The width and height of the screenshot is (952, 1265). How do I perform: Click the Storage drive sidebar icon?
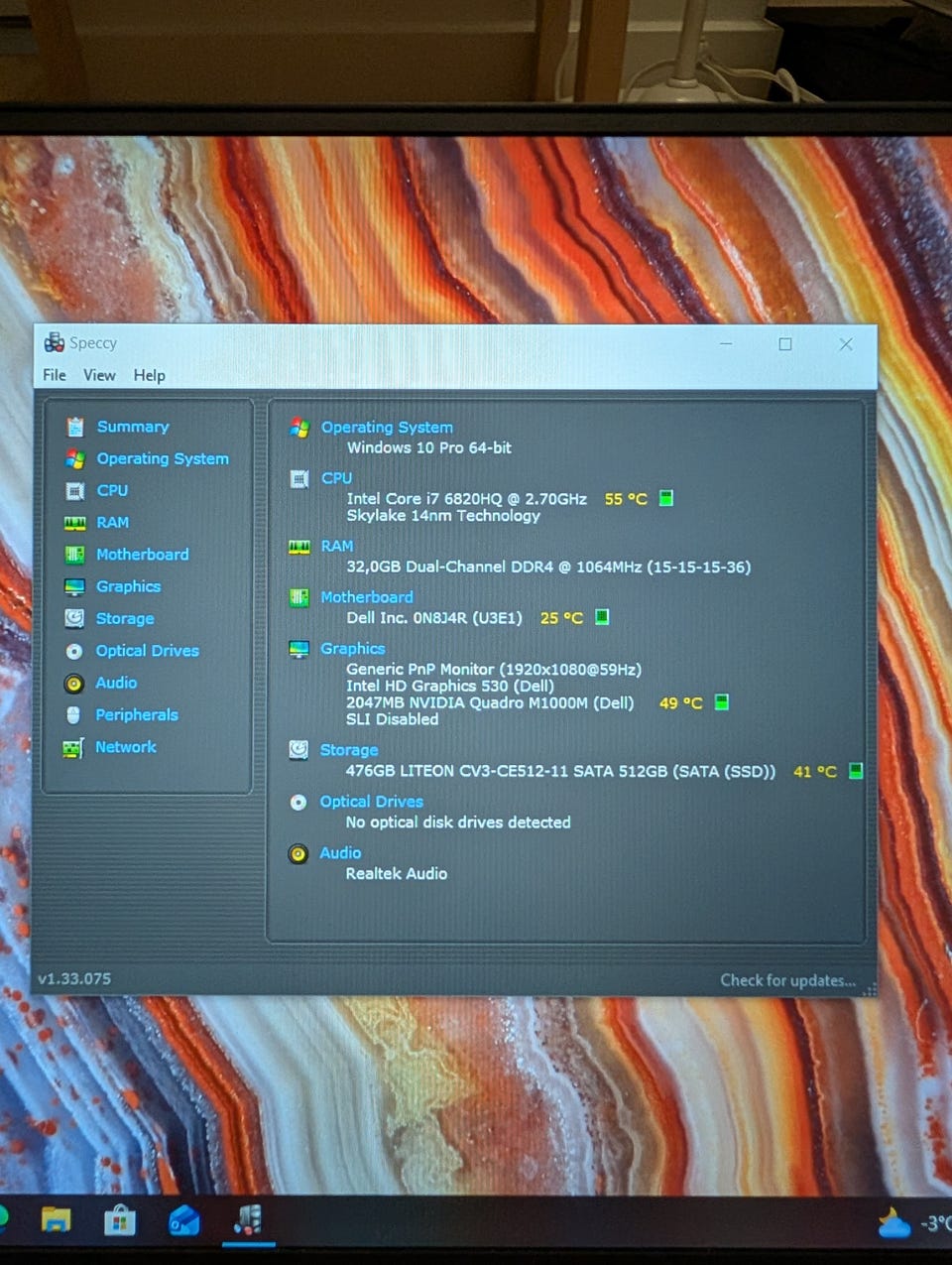[74, 618]
